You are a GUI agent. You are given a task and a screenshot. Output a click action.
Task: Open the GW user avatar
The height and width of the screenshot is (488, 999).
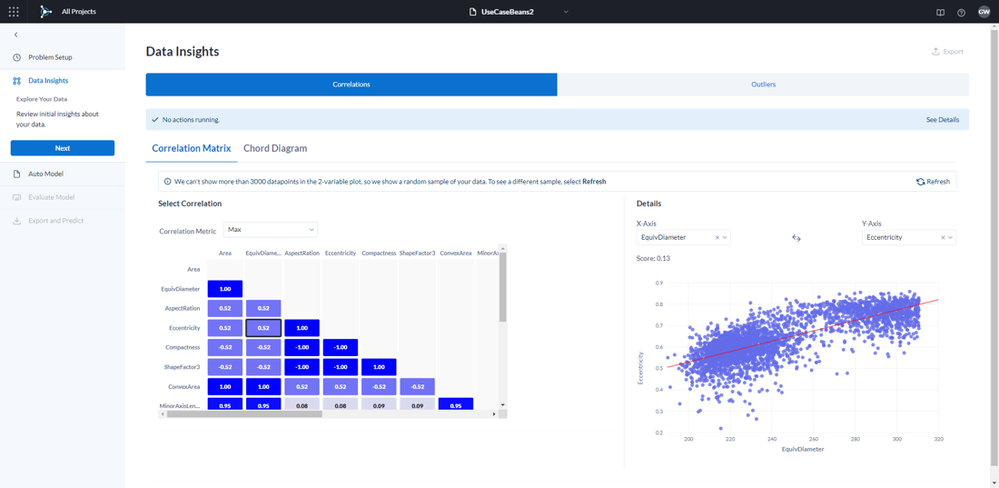[984, 11]
